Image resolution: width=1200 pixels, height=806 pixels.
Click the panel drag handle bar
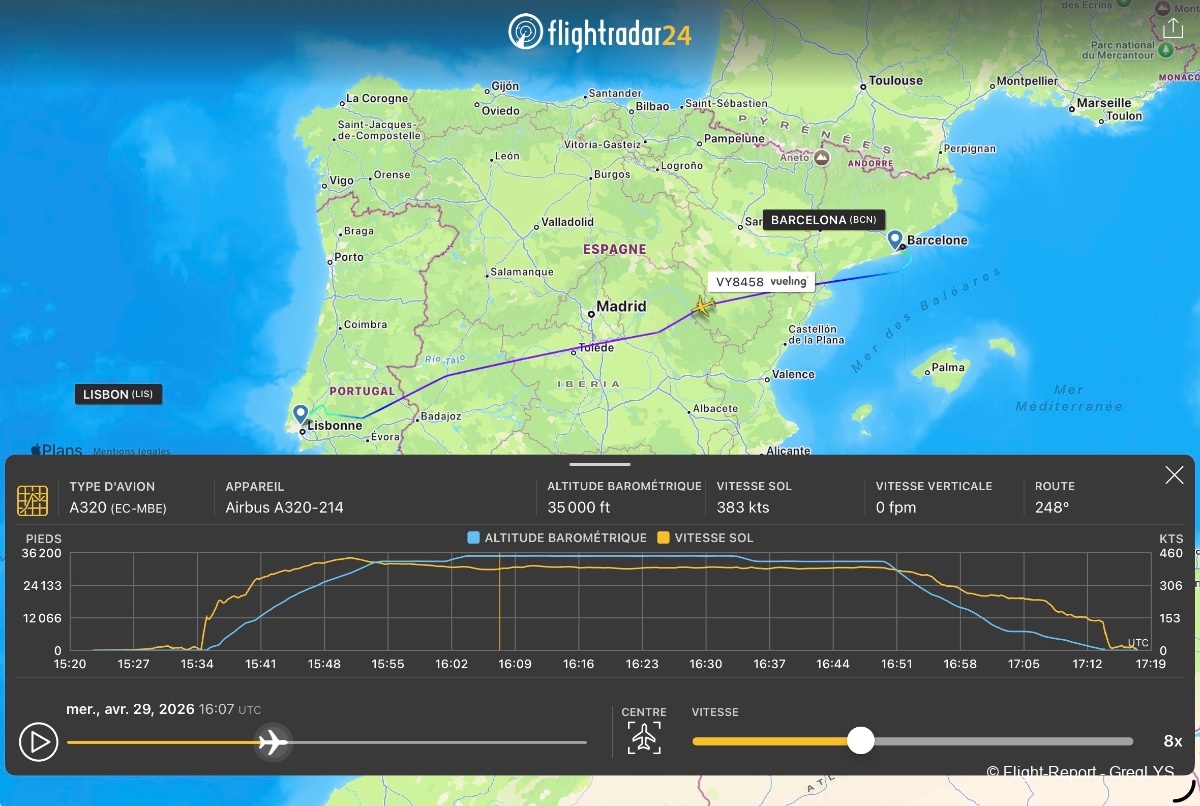(600, 464)
